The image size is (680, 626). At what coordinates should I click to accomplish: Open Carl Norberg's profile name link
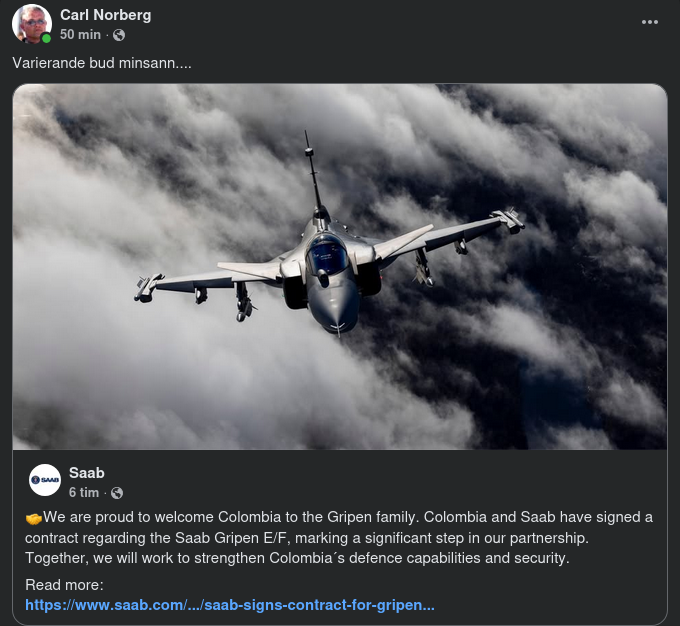106,14
